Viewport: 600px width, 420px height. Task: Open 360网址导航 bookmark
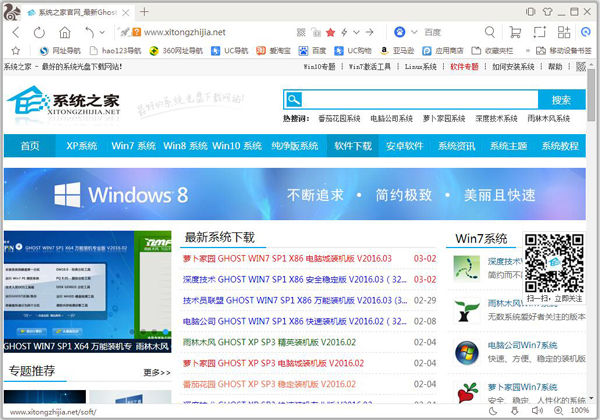tap(176, 50)
